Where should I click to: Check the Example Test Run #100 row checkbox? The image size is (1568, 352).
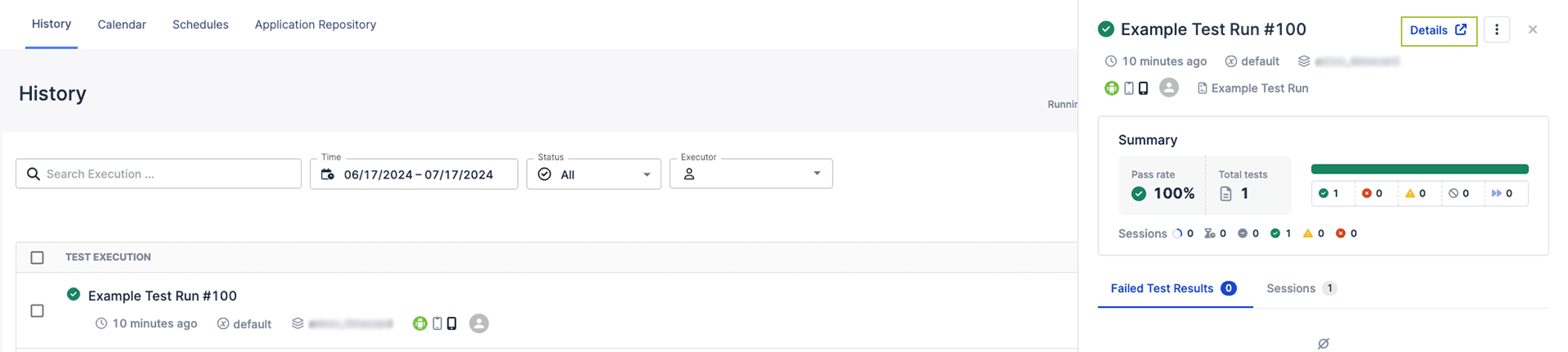[37, 311]
